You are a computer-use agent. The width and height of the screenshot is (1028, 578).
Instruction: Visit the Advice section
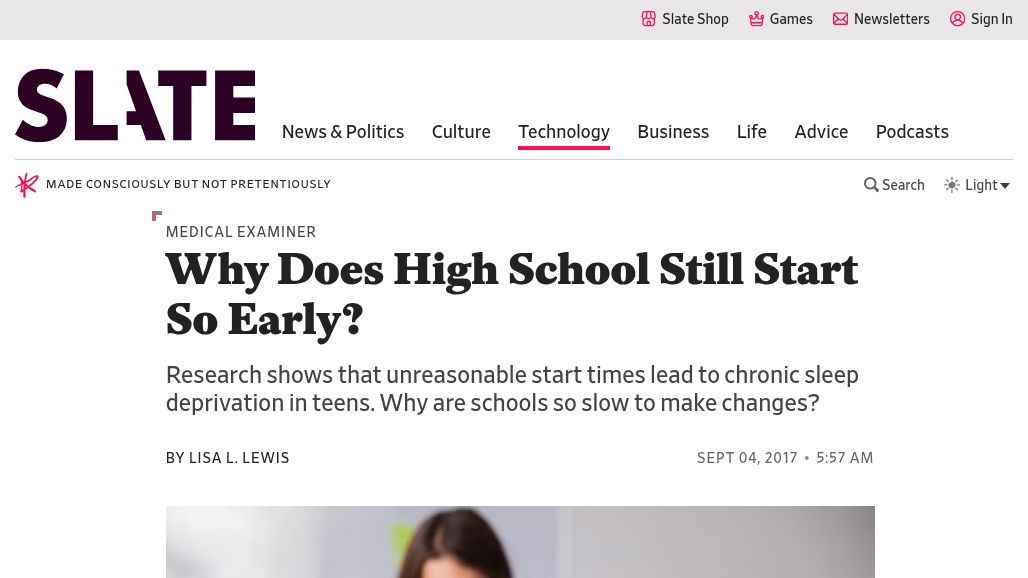[821, 132]
